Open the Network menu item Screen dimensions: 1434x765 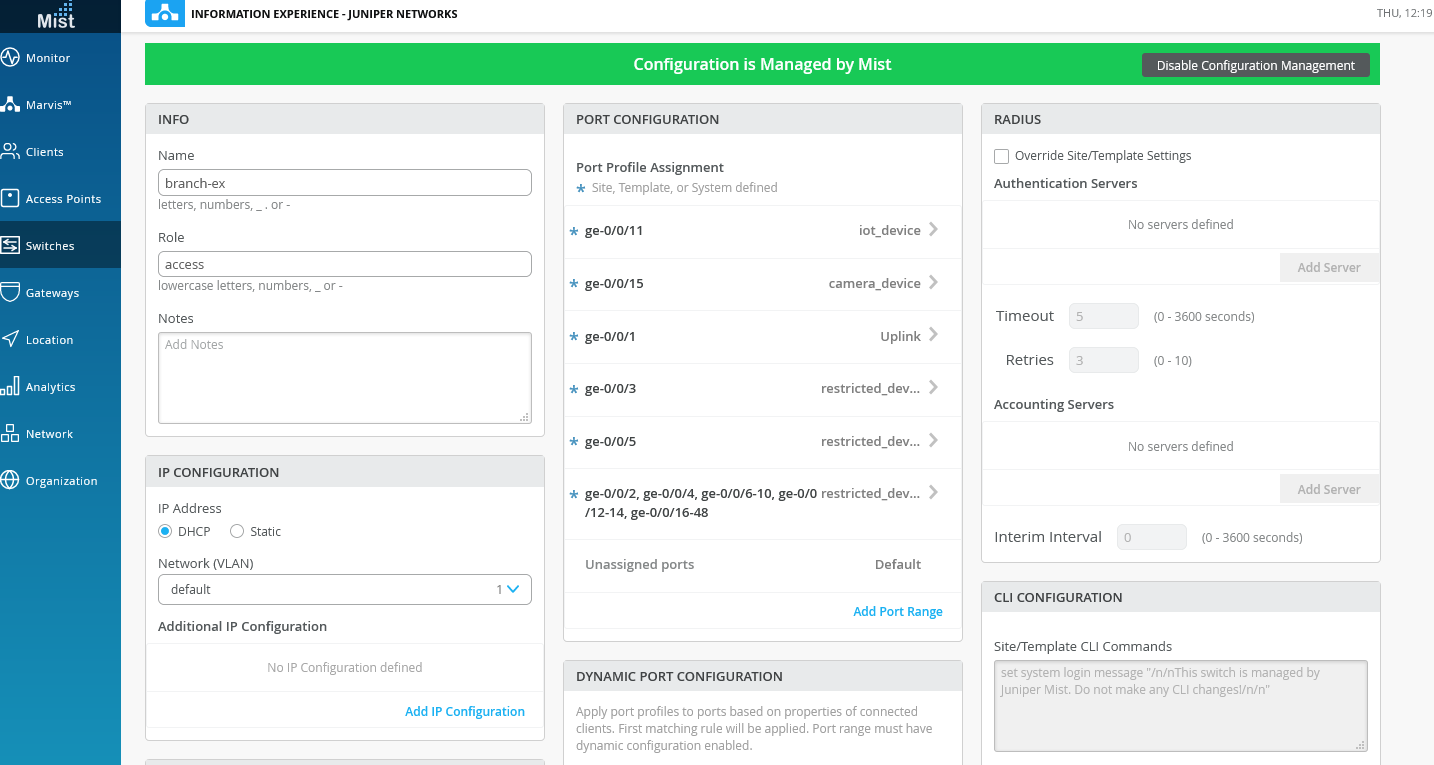click(50, 434)
